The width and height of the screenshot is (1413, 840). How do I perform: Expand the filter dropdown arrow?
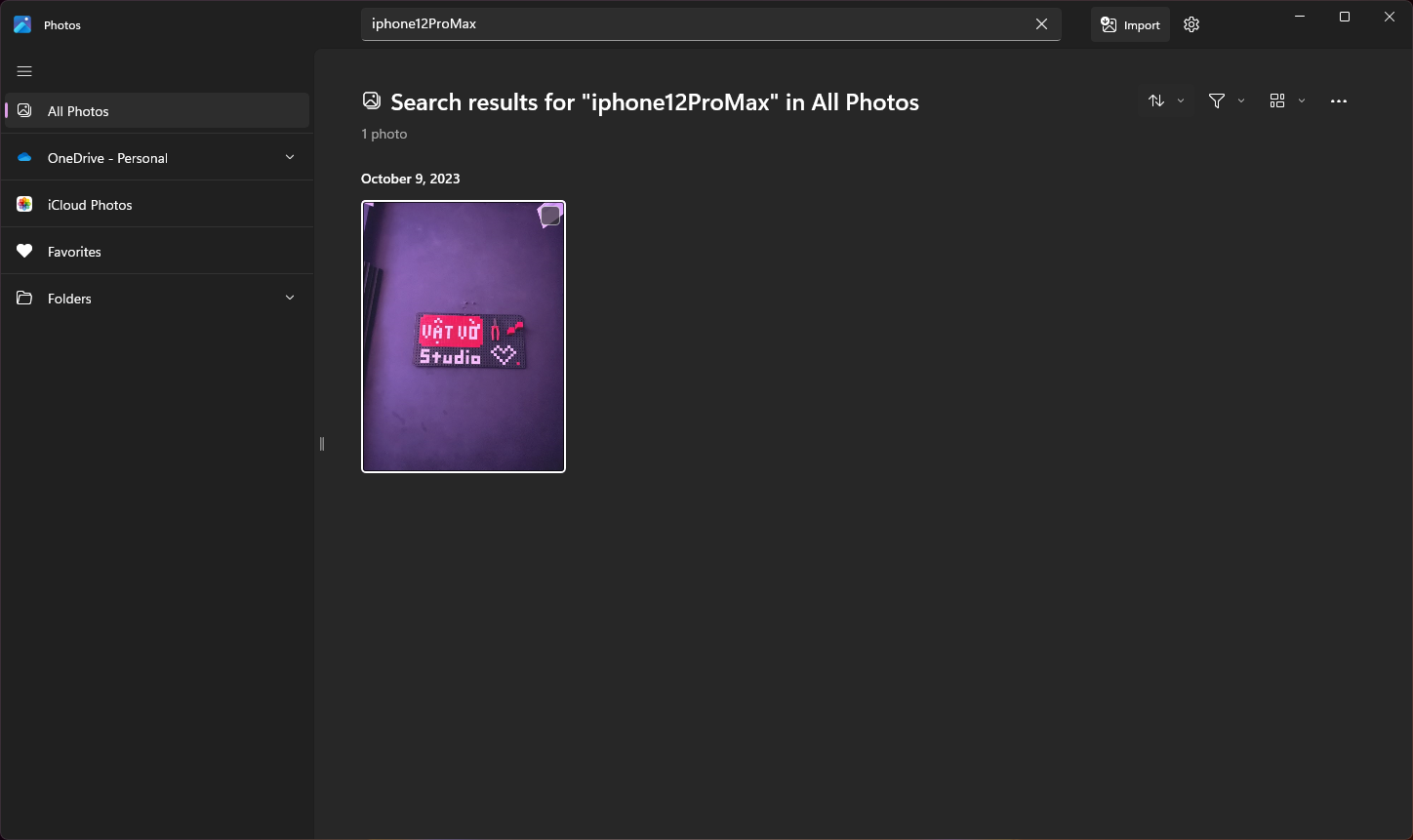(x=1241, y=101)
